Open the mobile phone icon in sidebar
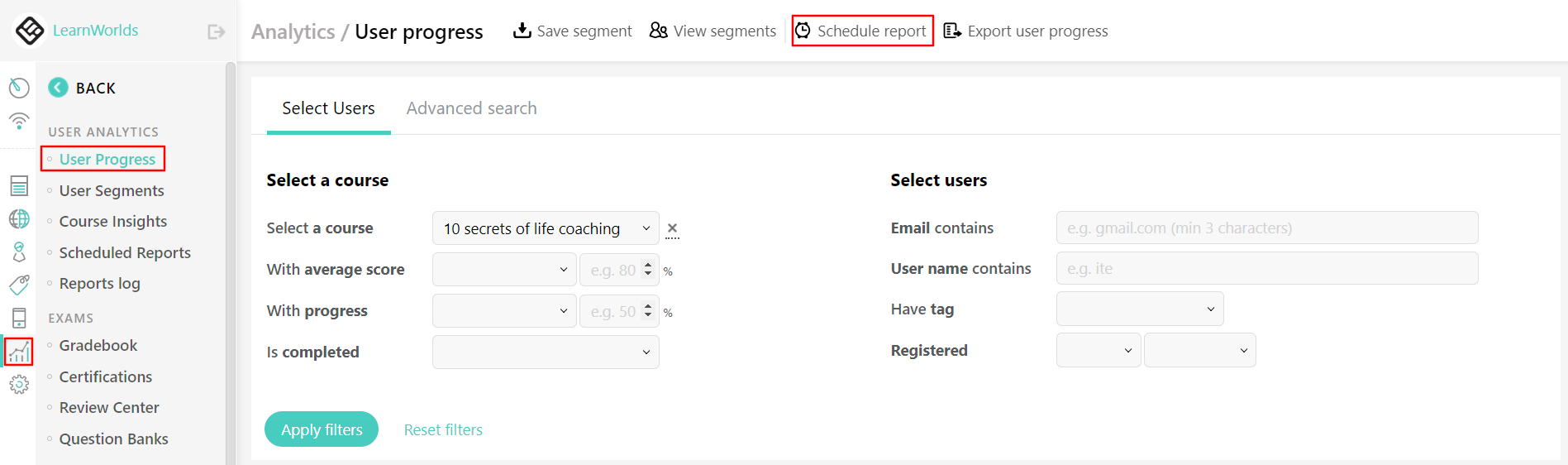1568x465 pixels. point(19,318)
